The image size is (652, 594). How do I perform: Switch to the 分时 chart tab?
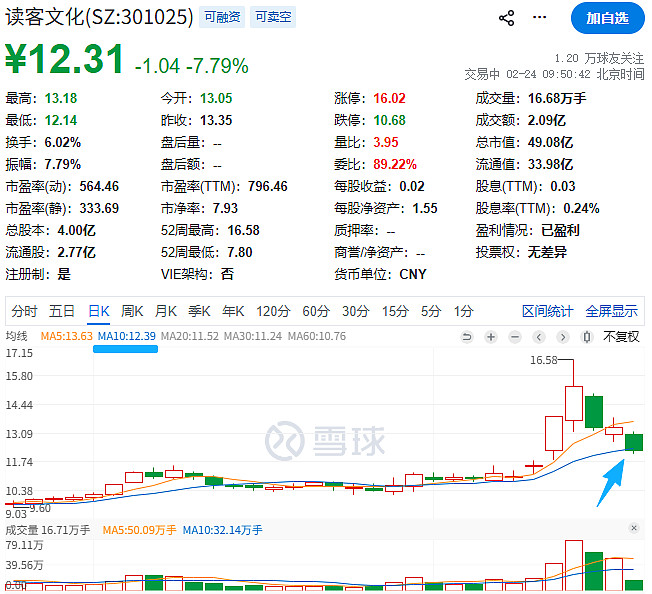point(24,311)
